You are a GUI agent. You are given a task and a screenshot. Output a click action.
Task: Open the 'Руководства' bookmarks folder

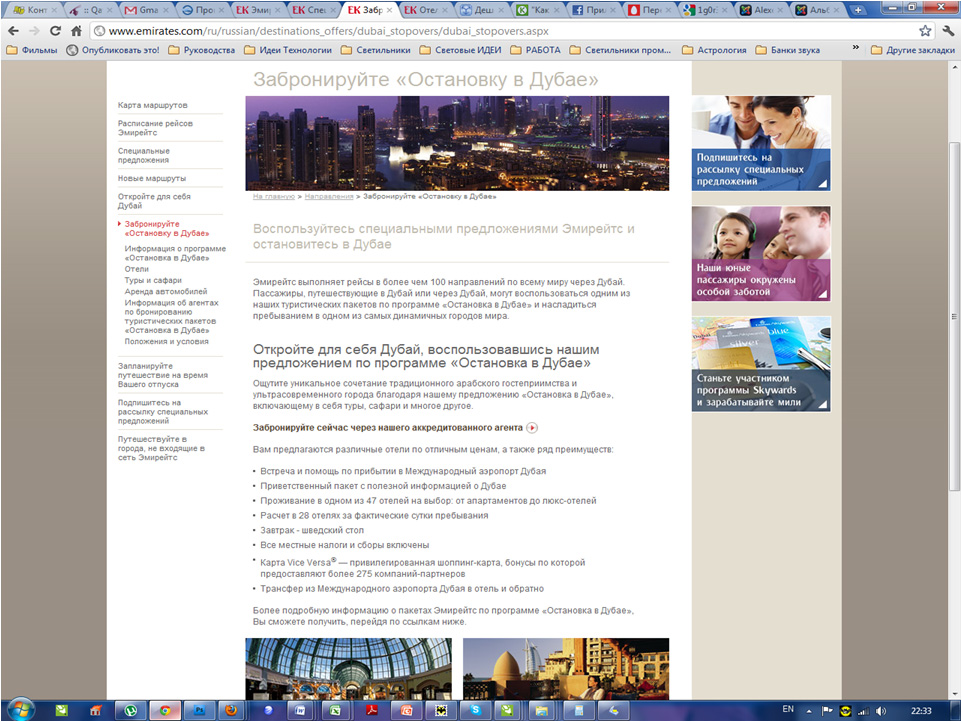(x=202, y=50)
